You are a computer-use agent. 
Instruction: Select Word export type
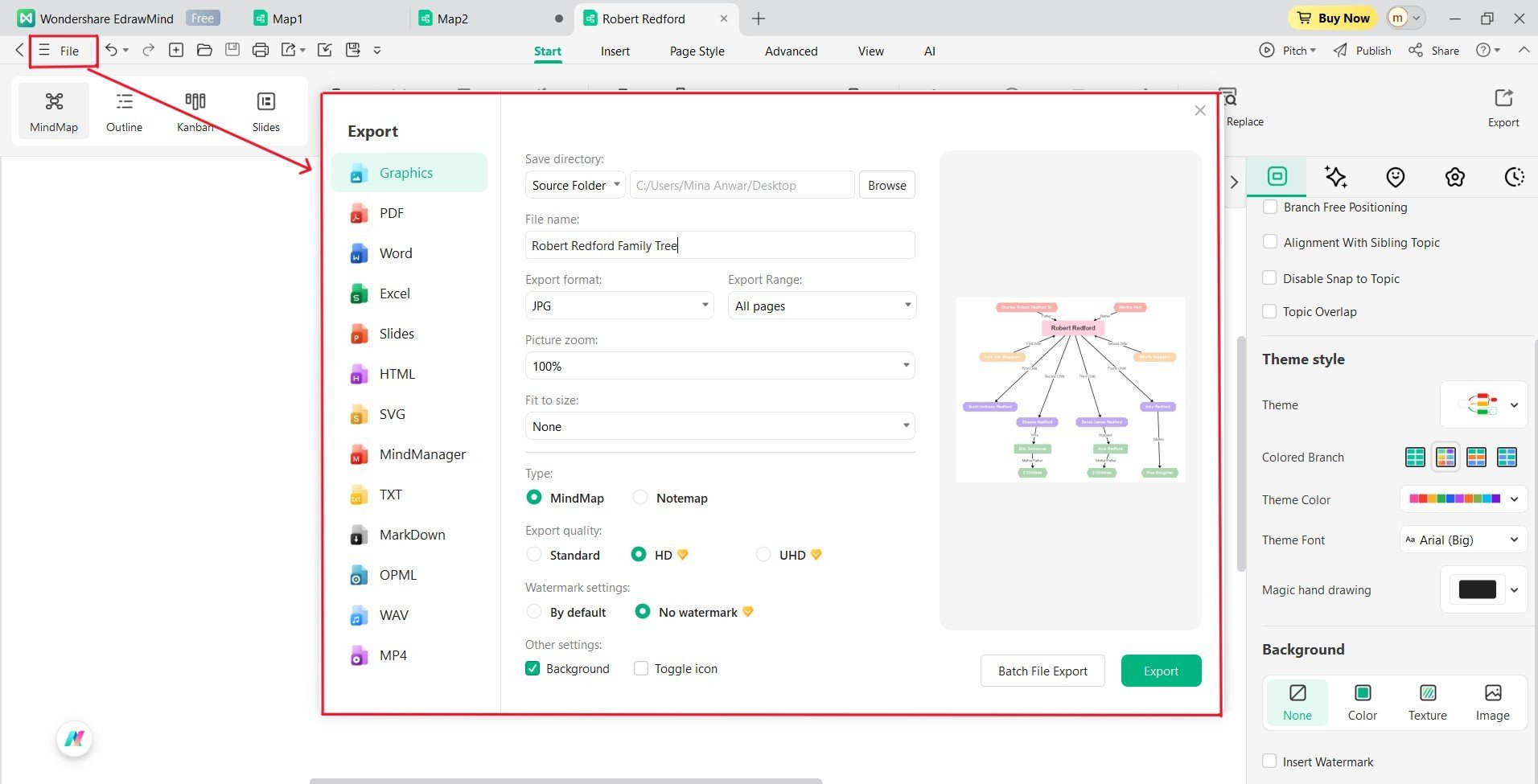tap(409, 253)
